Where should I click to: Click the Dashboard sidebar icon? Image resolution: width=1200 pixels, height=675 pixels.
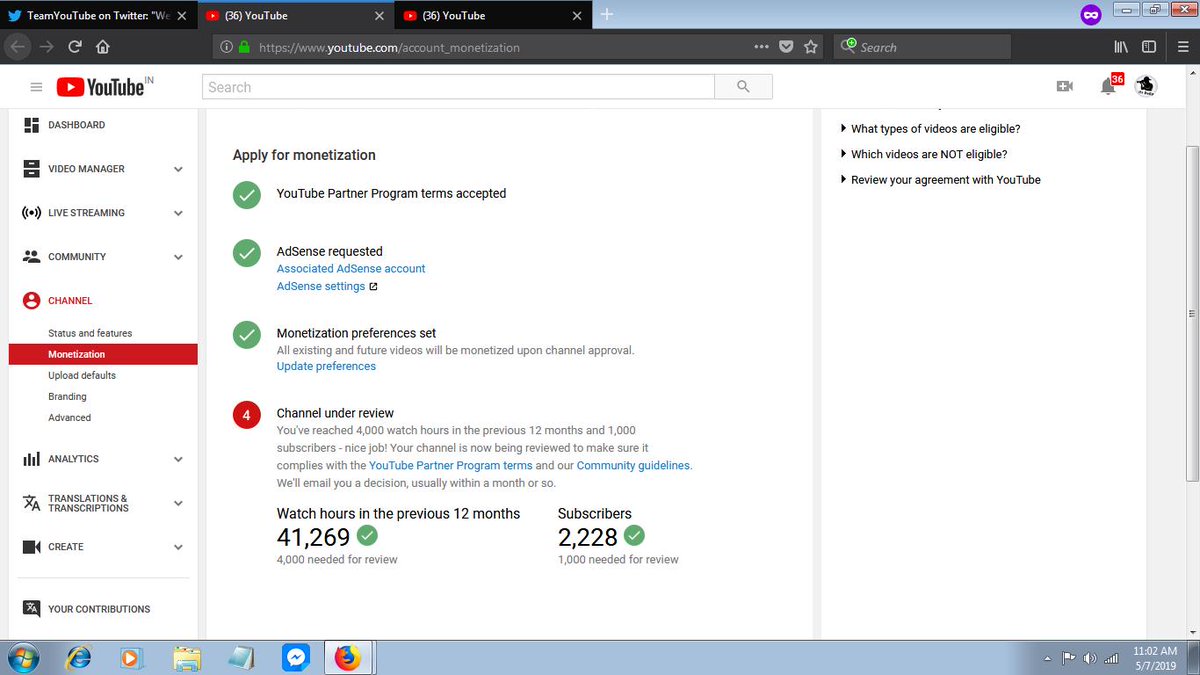click(x=31, y=125)
